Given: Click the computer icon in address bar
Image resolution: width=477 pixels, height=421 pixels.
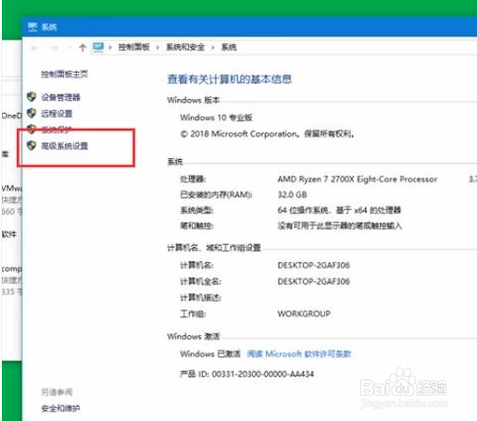Looking at the screenshot, I should [x=98, y=47].
